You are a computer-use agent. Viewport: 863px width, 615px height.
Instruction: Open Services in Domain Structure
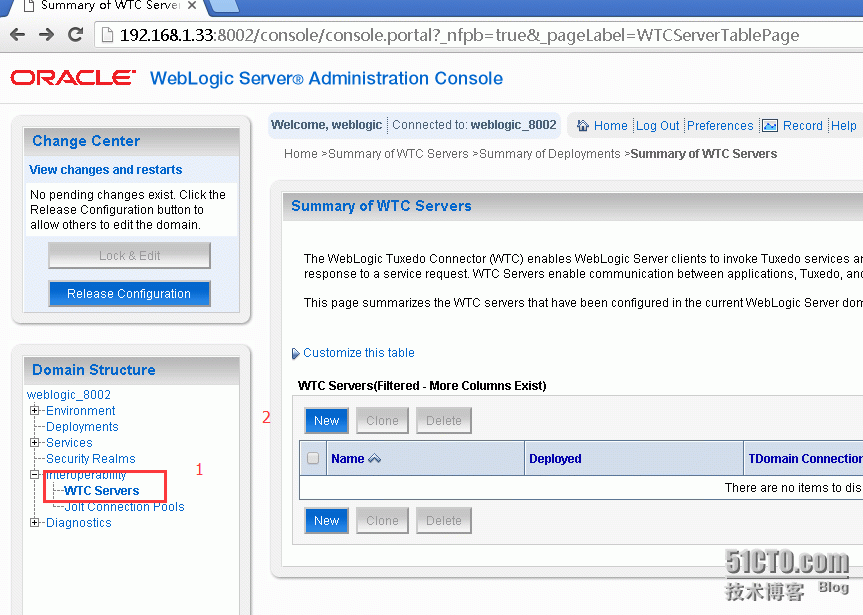[x=69, y=443]
